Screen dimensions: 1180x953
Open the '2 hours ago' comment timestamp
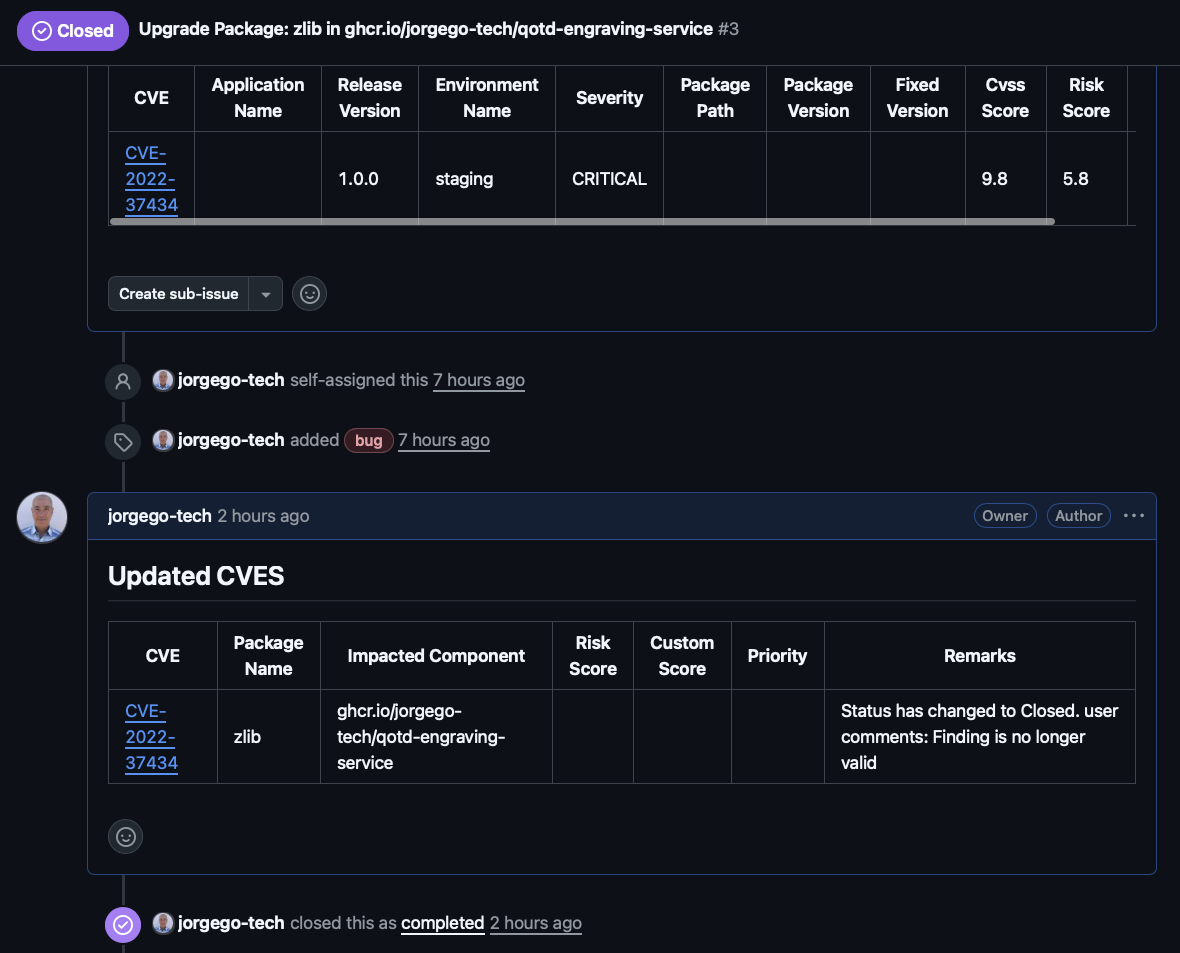(x=263, y=516)
